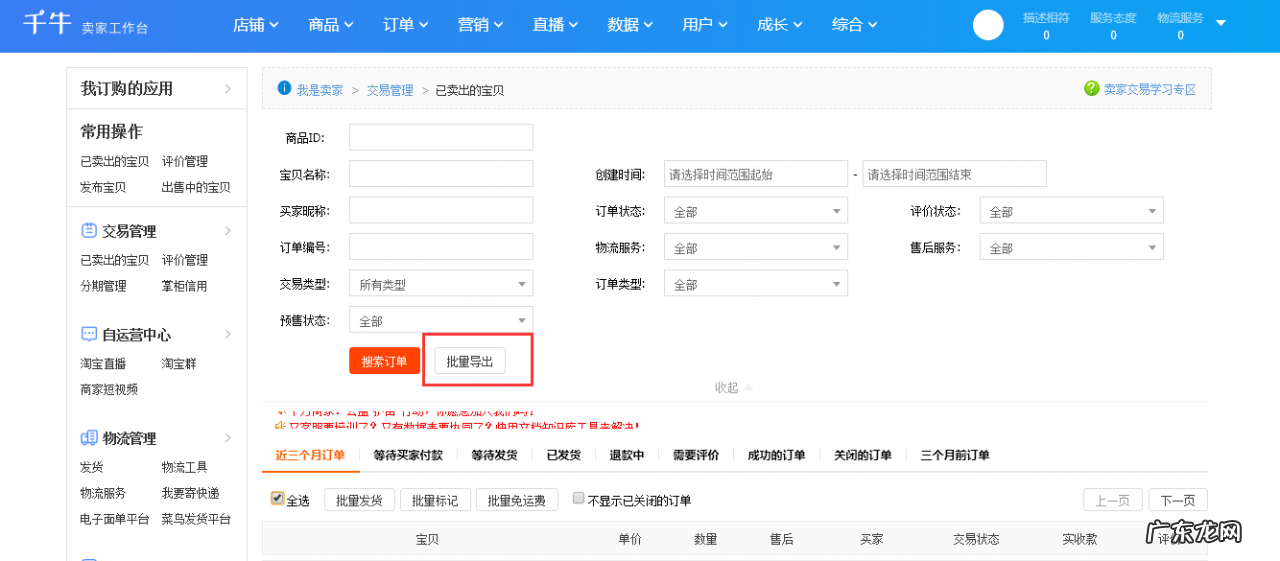The image size is (1280, 561).
Task: Open the 数据 top menu
Action: tap(630, 25)
